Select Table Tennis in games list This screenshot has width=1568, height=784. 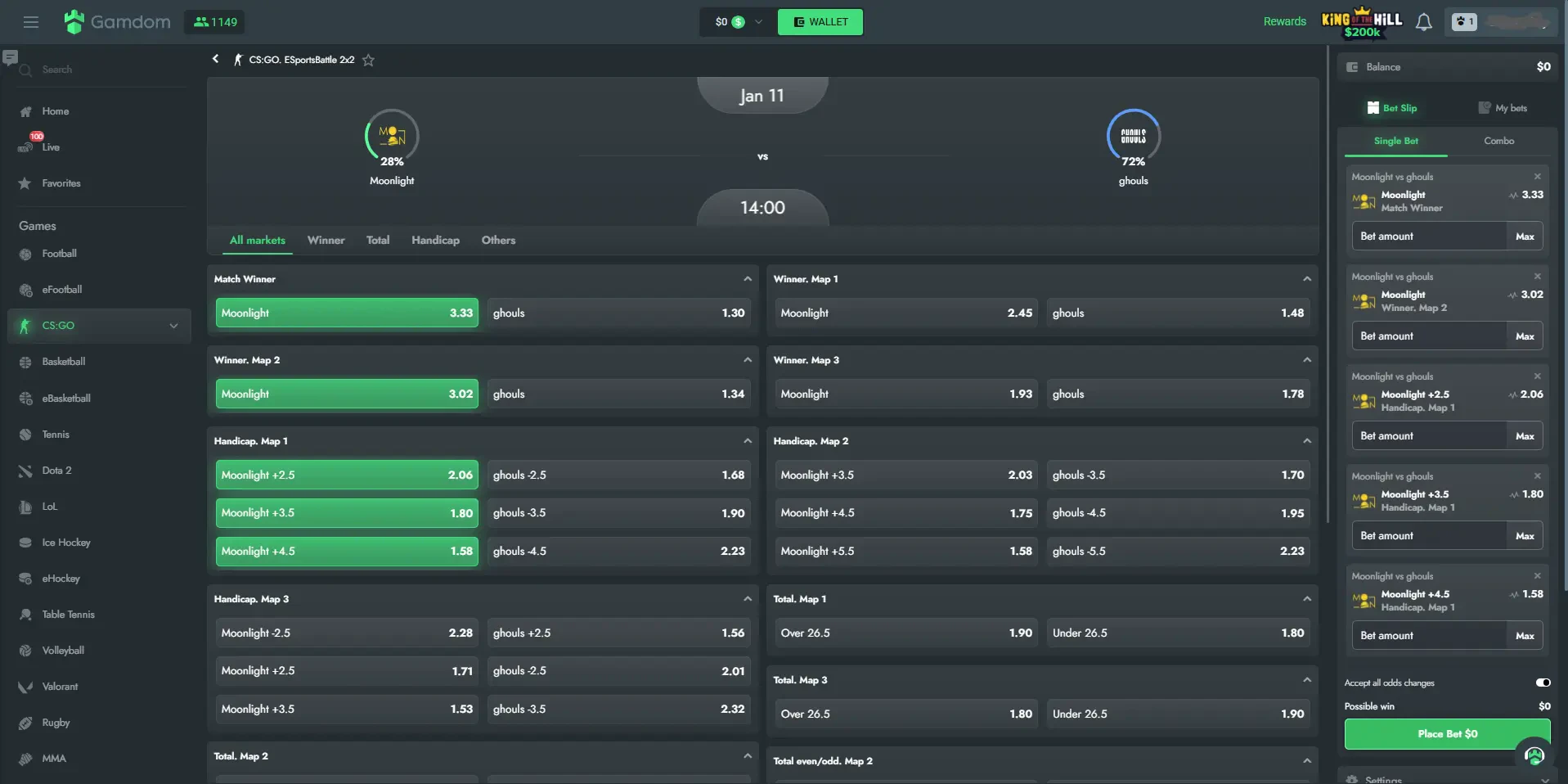click(x=68, y=615)
